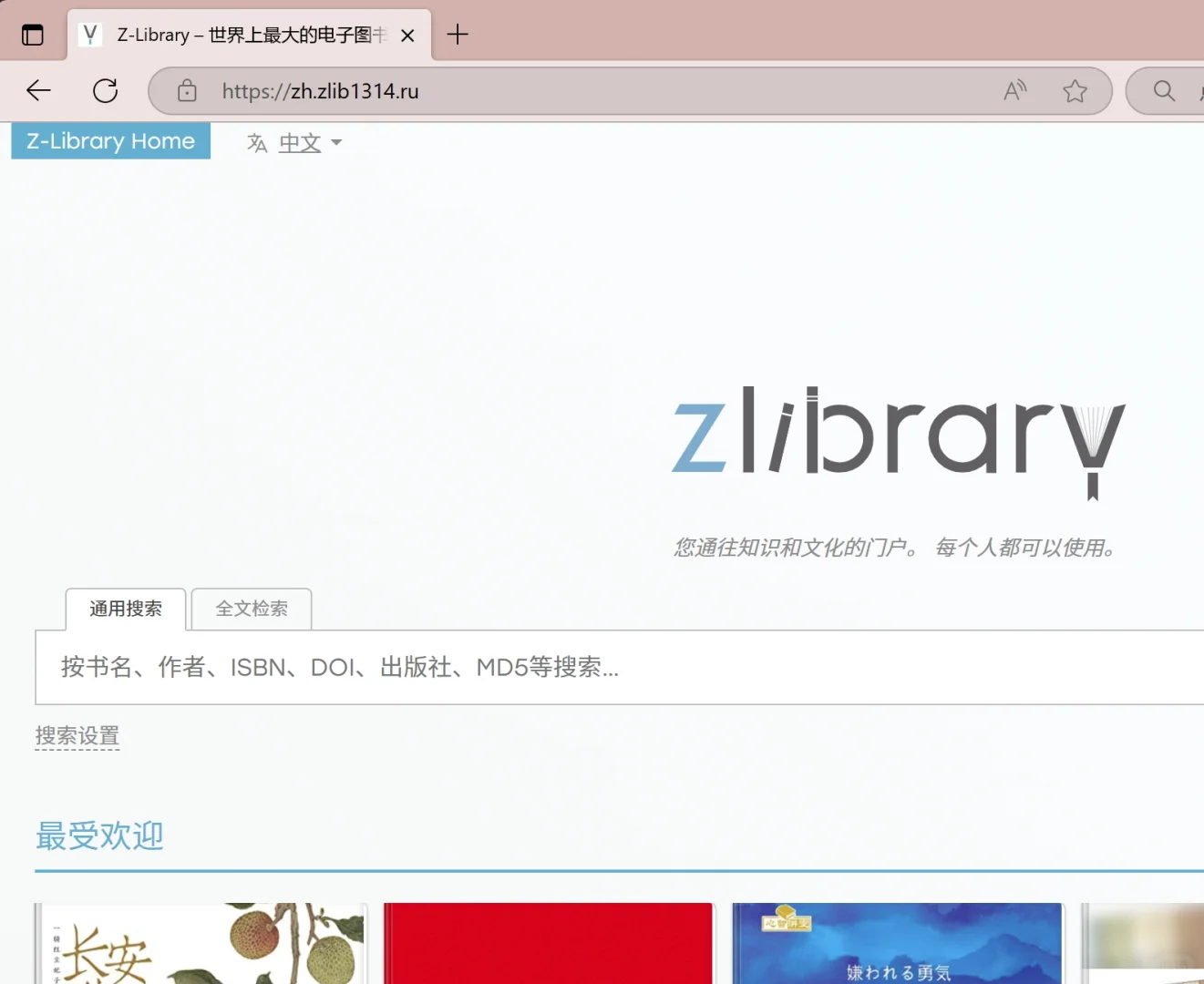Select the Z-Library browser tab
Viewport: 1204px width, 984px height.
pos(249,36)
